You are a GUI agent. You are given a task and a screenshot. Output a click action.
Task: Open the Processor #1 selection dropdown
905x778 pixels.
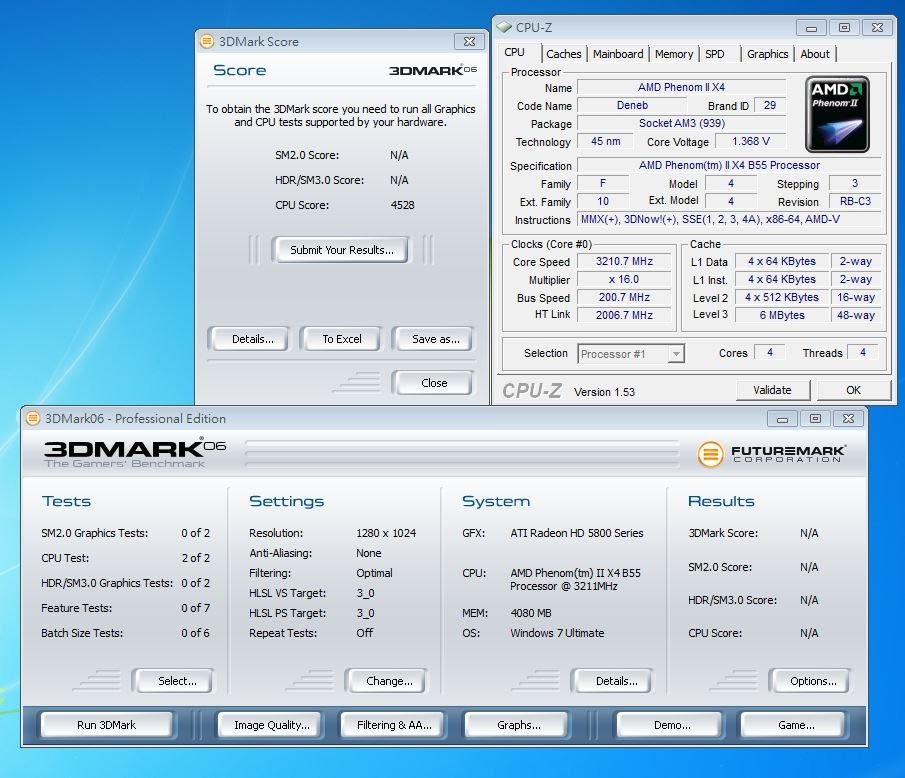tap(676, 354)
